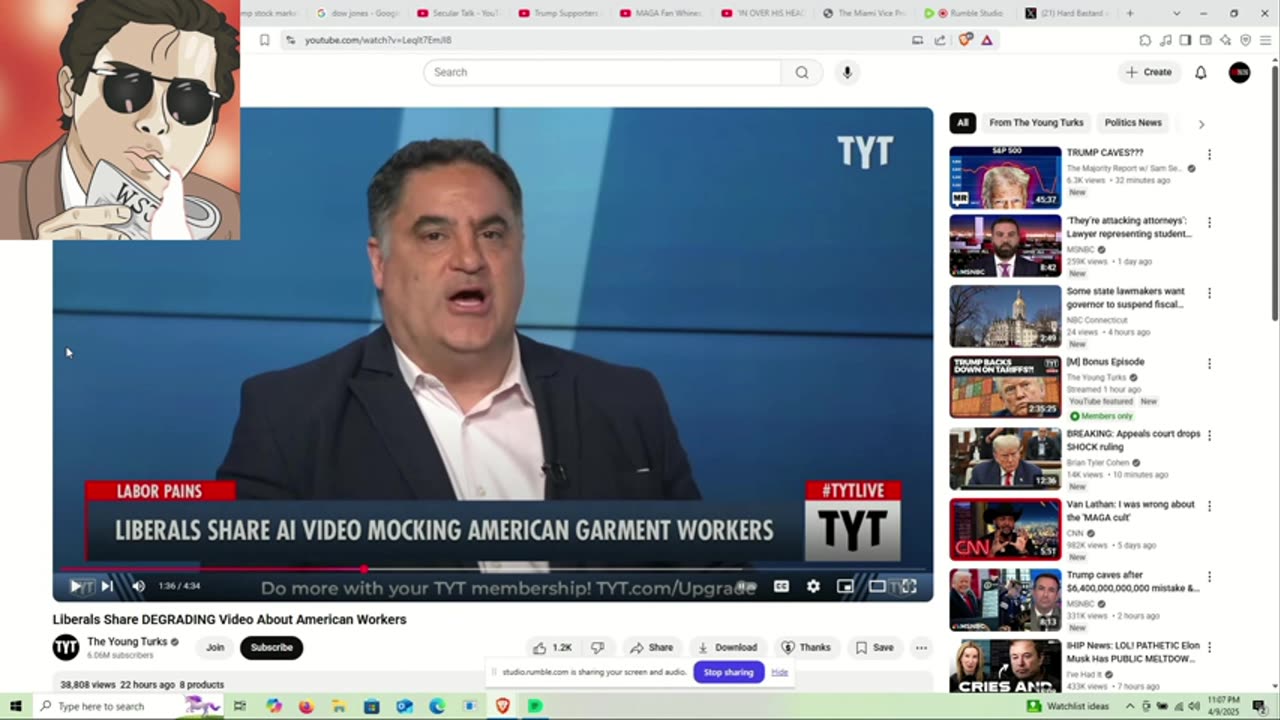Focus the YouTube search box
Image resolution: width=1280 pixels, height=720 pixels.
602,72
